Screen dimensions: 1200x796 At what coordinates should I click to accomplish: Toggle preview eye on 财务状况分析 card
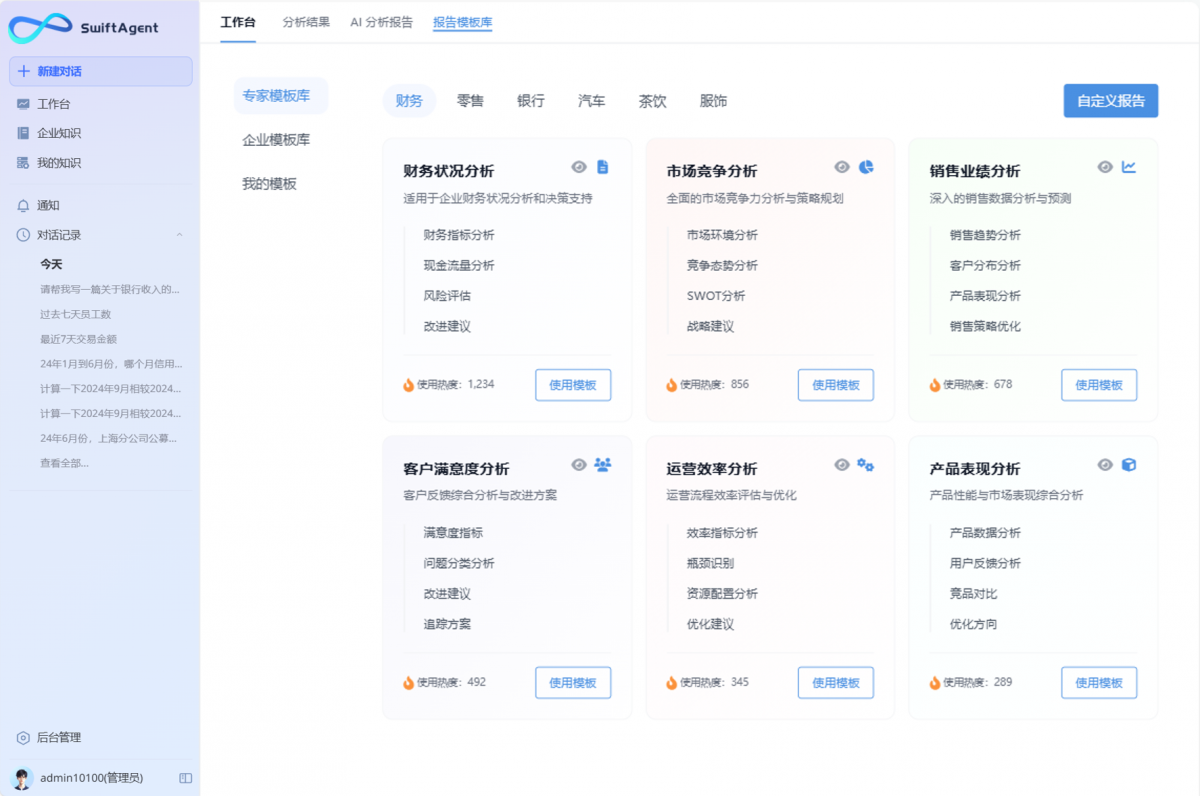click(578, 168)
